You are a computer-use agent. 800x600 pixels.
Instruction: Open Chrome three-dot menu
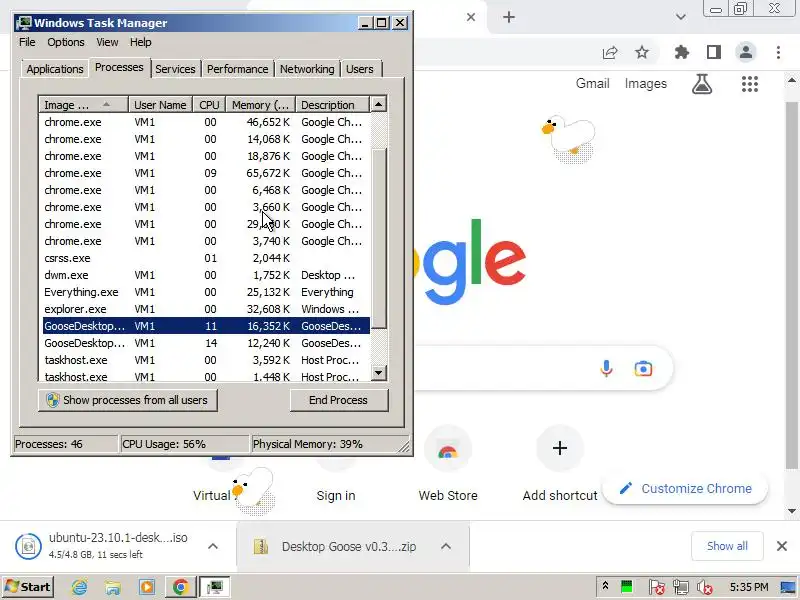pyautogui.click(x=778, y=52)
